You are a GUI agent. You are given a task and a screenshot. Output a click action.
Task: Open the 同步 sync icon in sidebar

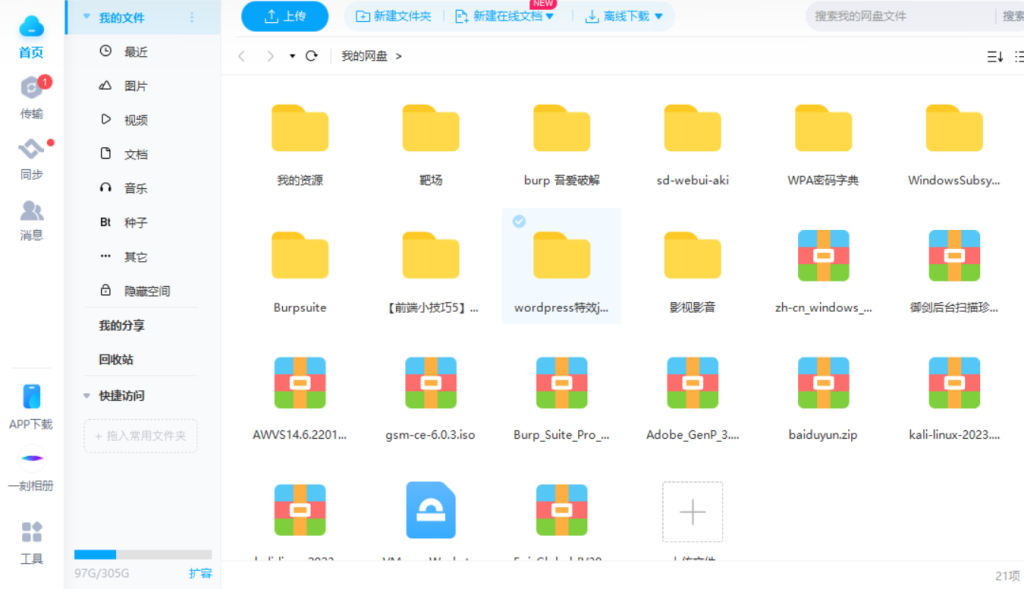[32, 150]
